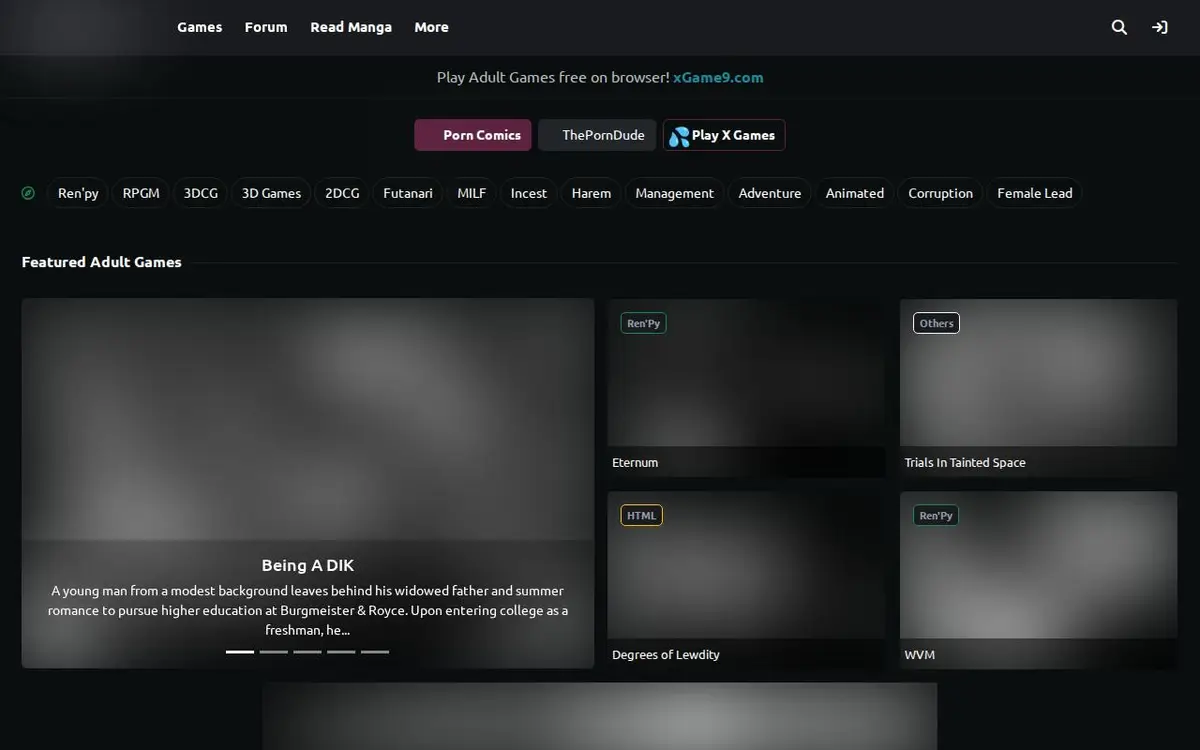Expand the More menu
1200x750 pixels.
[x=432, y=27]
